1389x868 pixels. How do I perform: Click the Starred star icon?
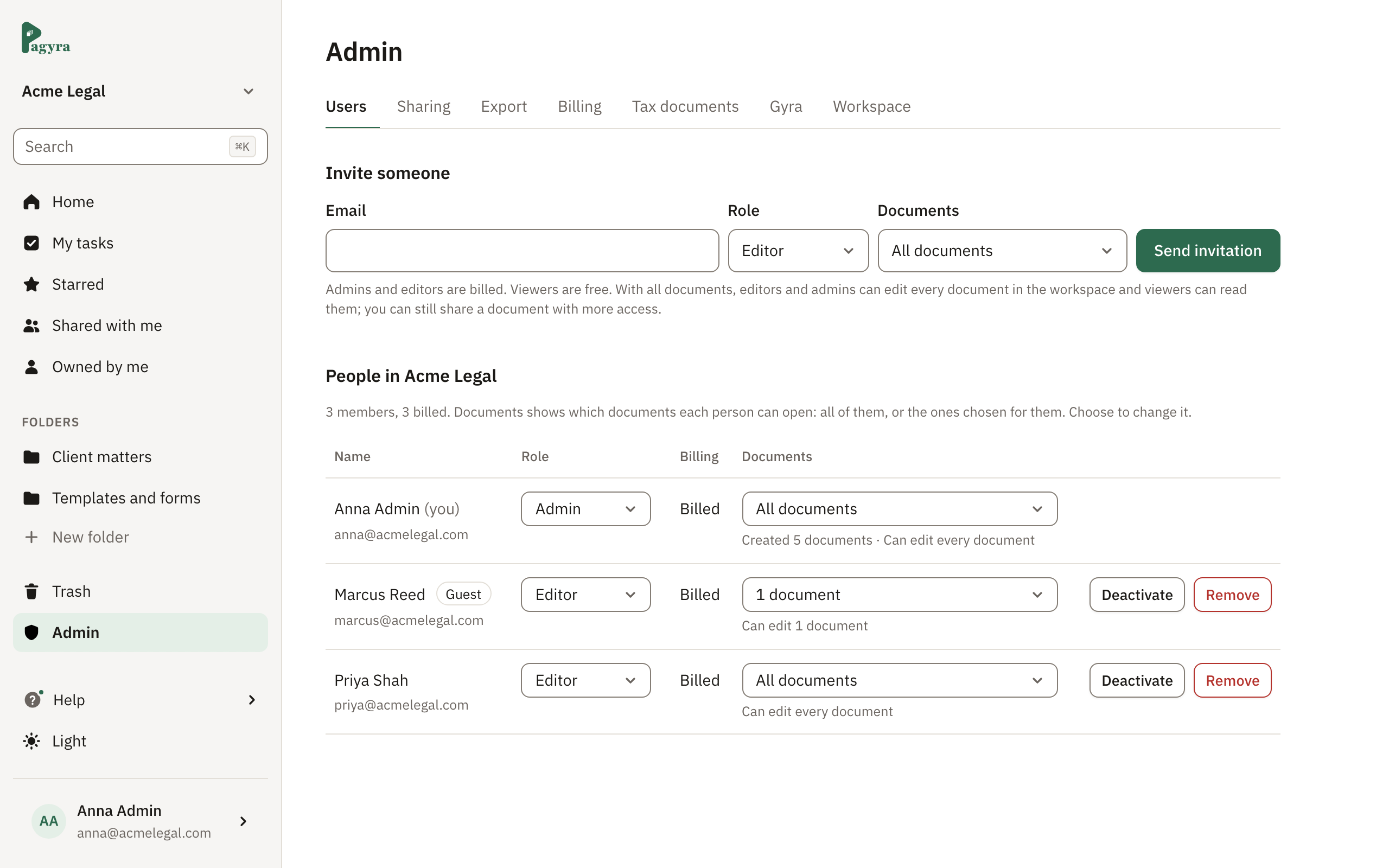pyautogui.click(x=31, y=284)
